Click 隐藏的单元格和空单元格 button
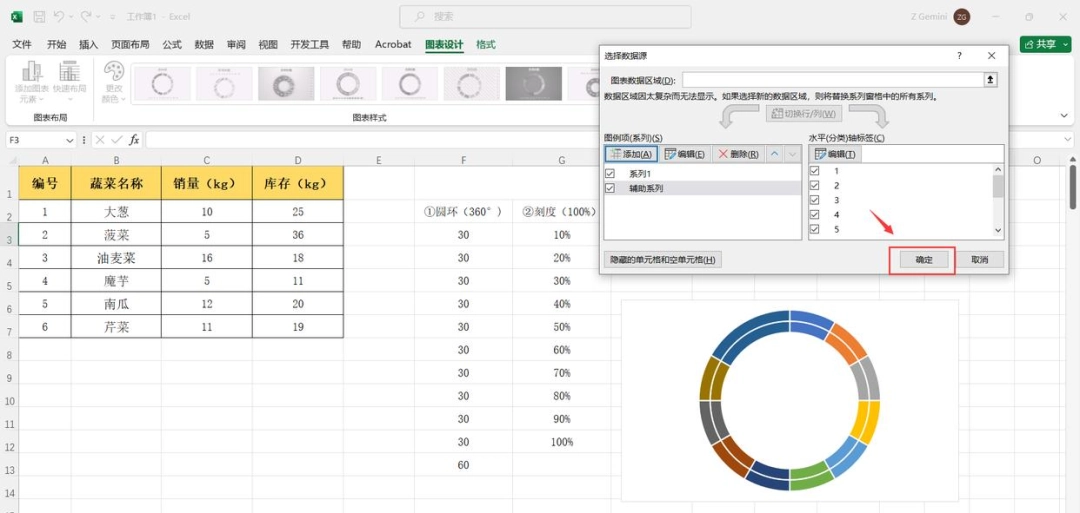Image resolution: width=1080 pixels, height=513 pixels. (663, 260)
